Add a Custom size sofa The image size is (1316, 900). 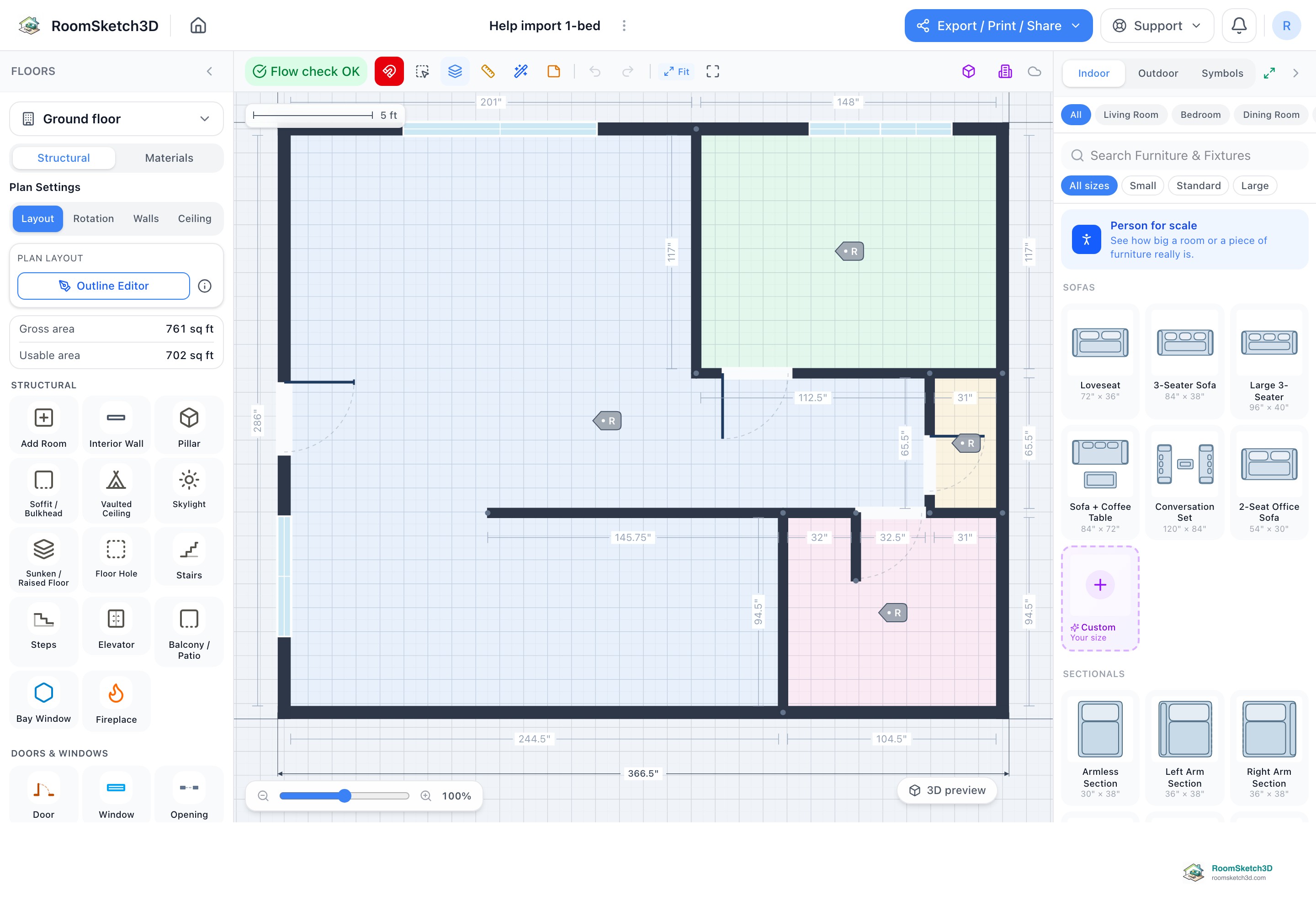click(1100, 598)
